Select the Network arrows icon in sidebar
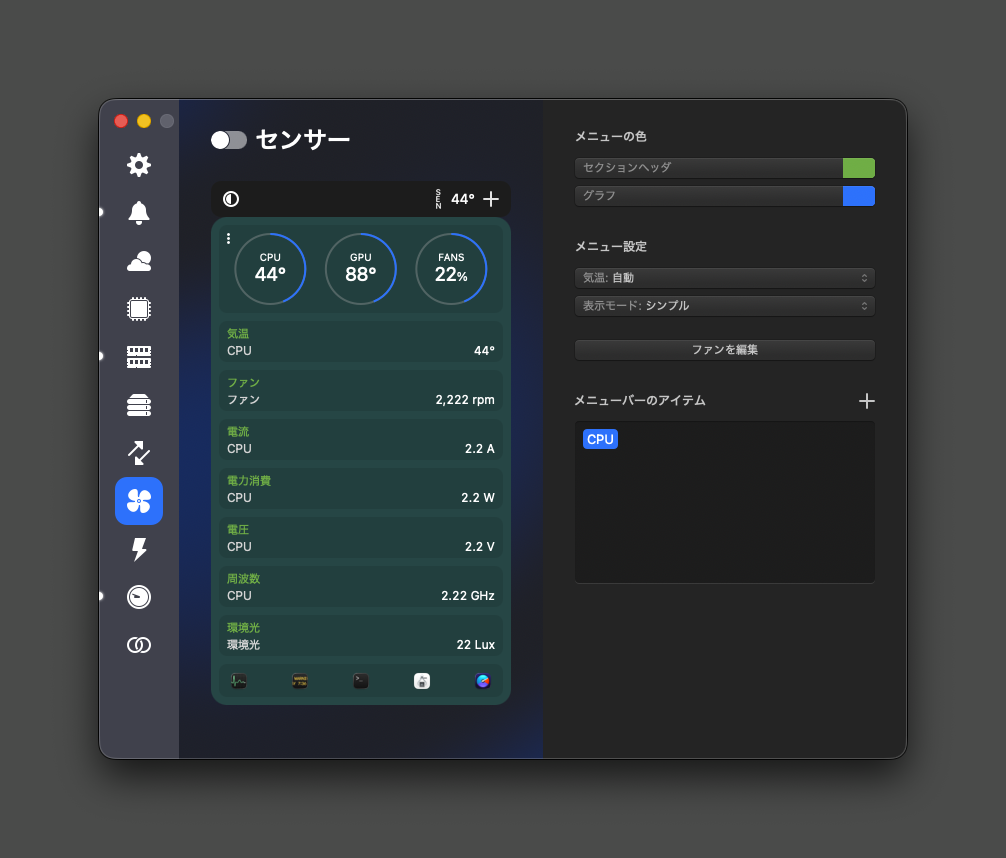Viewport: 1006px width, 858px height. 139,453
